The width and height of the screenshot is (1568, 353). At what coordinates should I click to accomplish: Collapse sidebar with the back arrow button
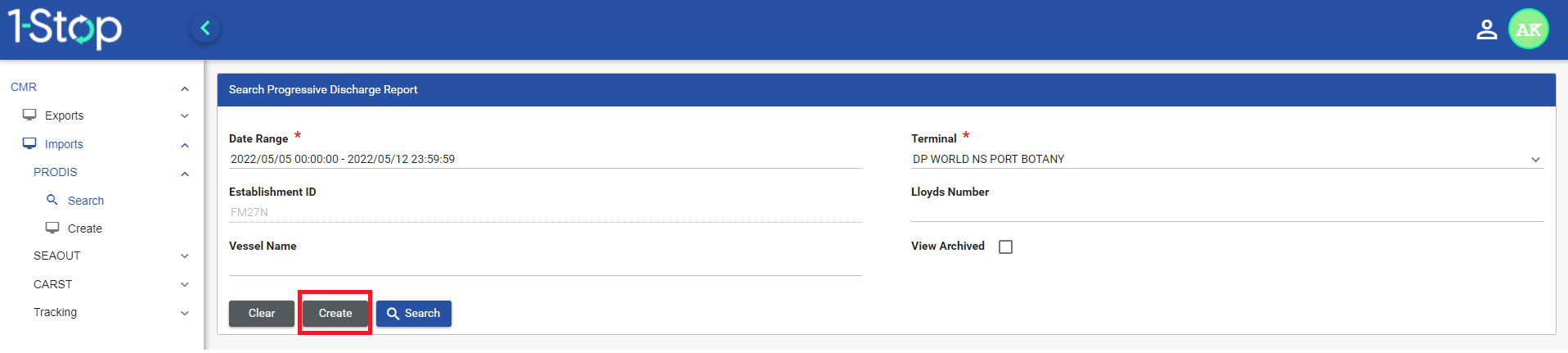click(x=205, y=29)
